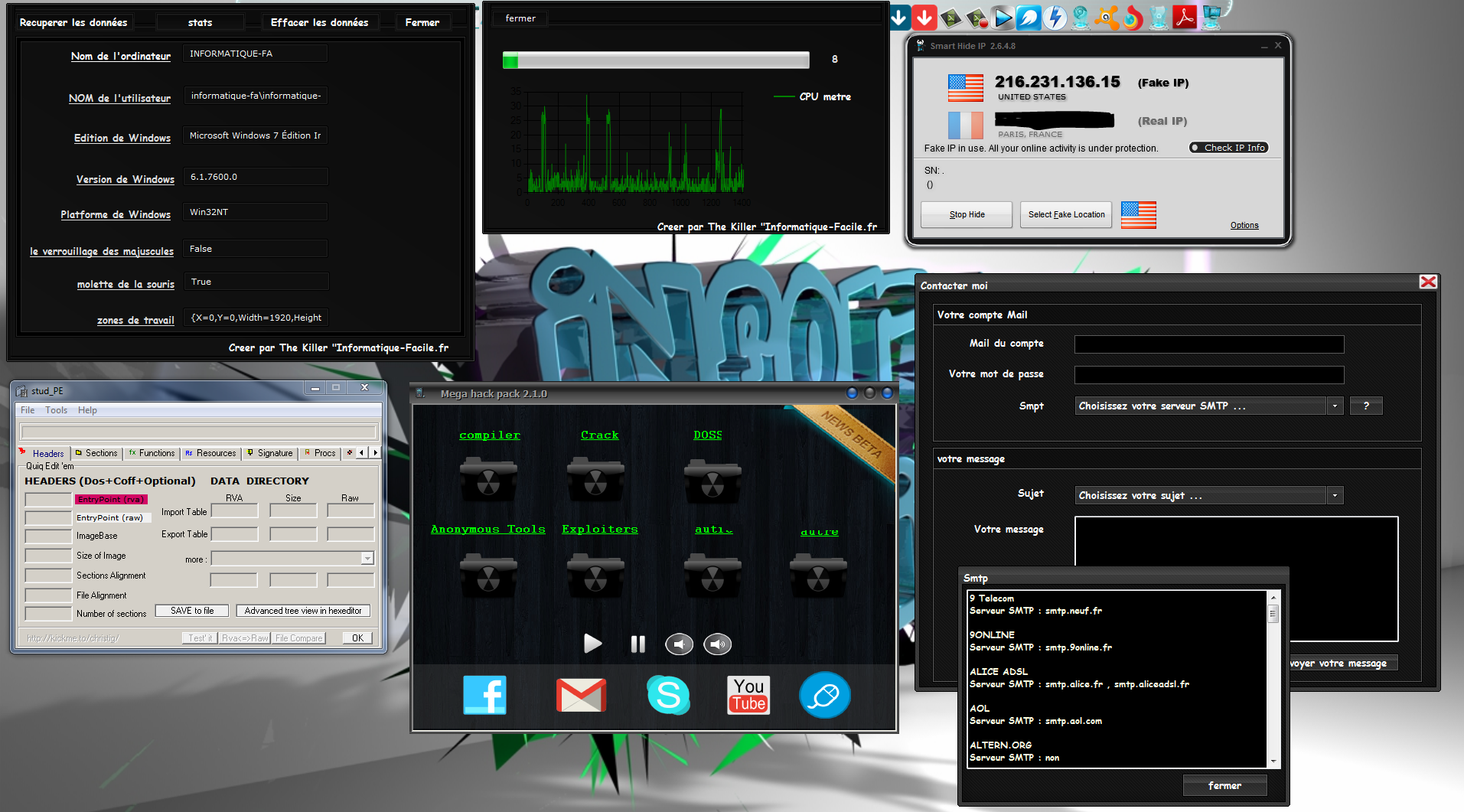Viewport: 1464px width, 812px height.
Task: Click the blue rocket browser dock icon
Action: (1029, 17)
